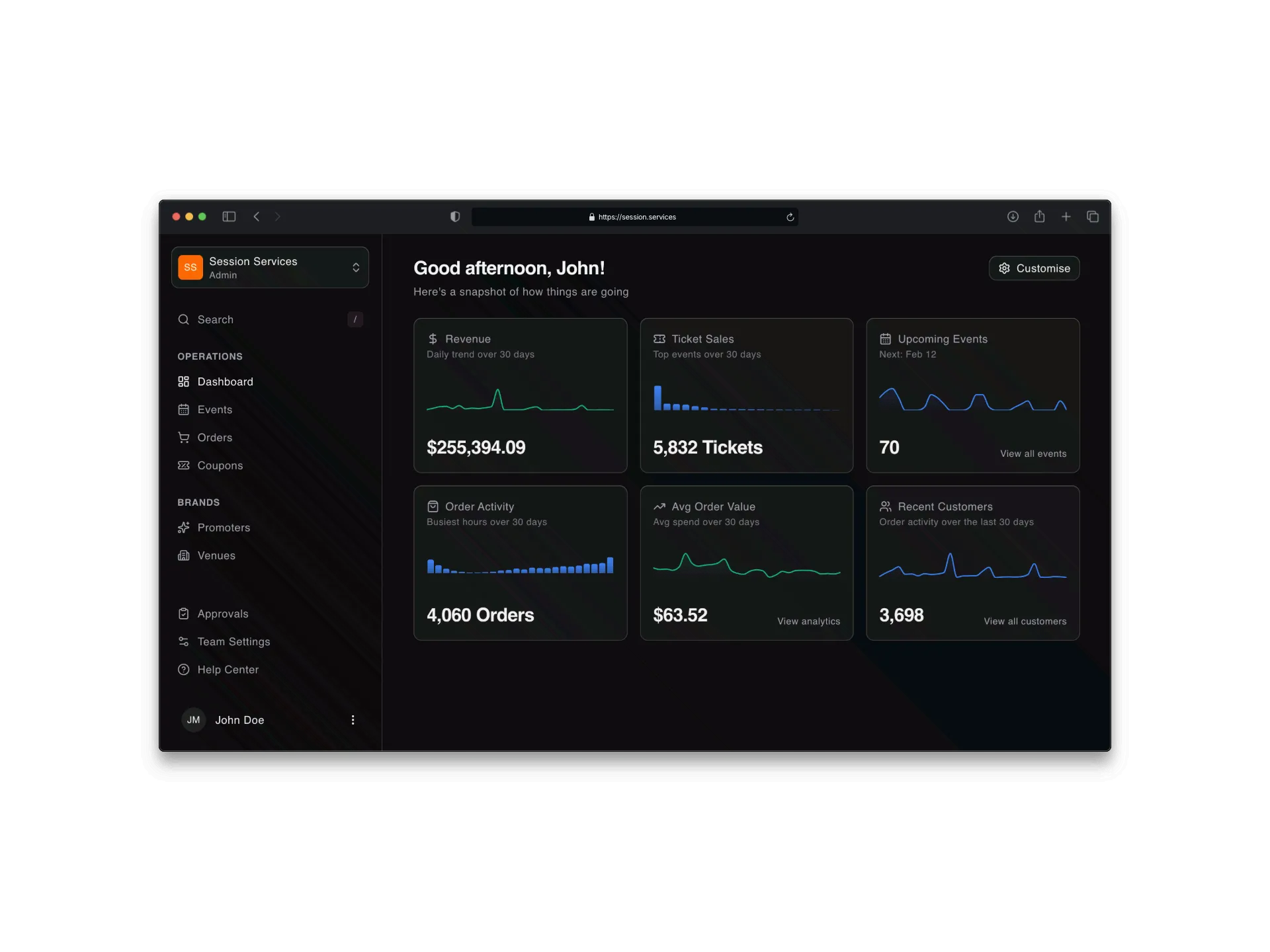The height and width of the screenshot is (952, 1270).
Task: Go to Orders in the sidebar
Action: pyautogui.click(x=214, y=438)
